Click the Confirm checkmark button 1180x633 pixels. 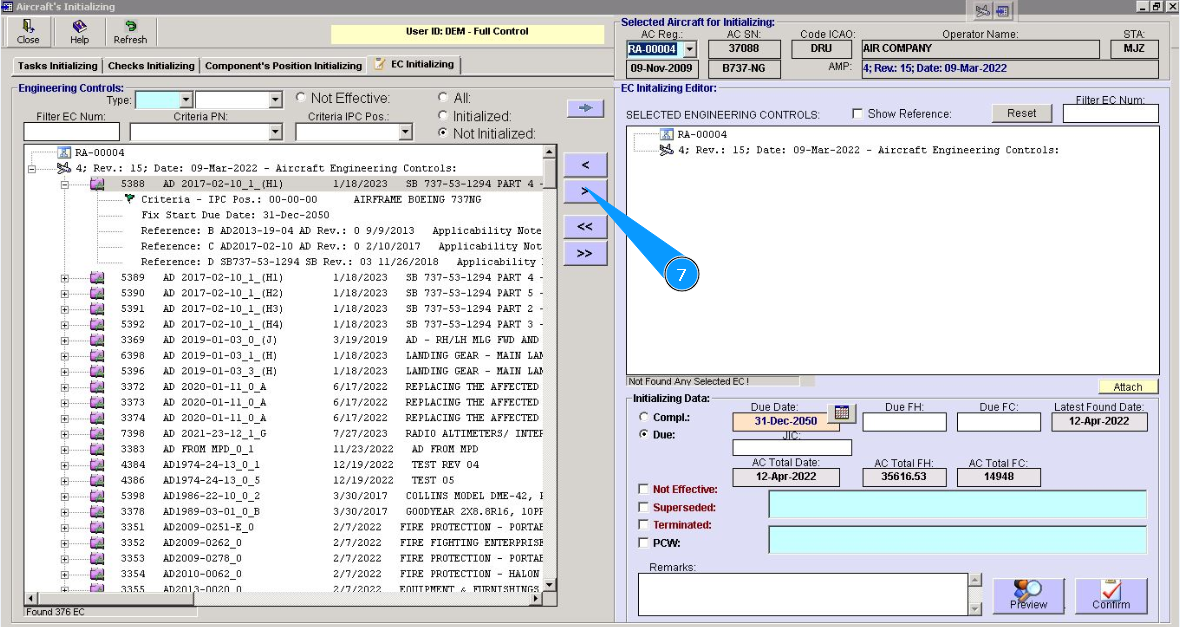[1110, 595]
